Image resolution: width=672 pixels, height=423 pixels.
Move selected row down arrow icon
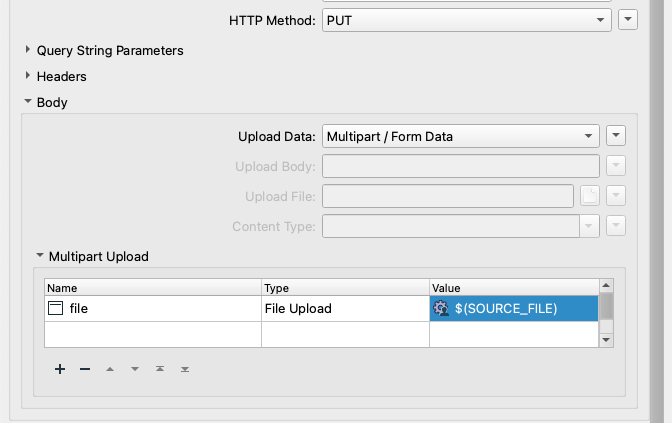click(135, 369)
